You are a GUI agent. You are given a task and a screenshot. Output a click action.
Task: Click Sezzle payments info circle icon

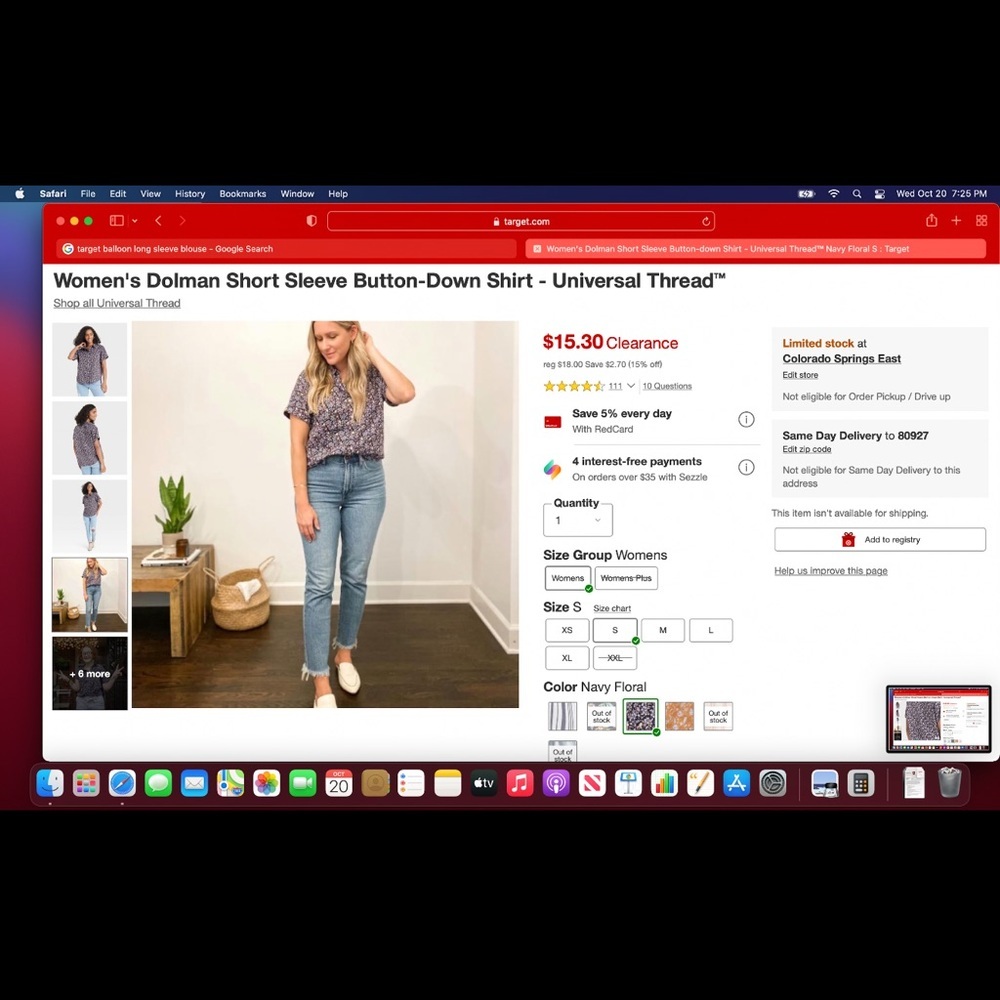(746, 467)
